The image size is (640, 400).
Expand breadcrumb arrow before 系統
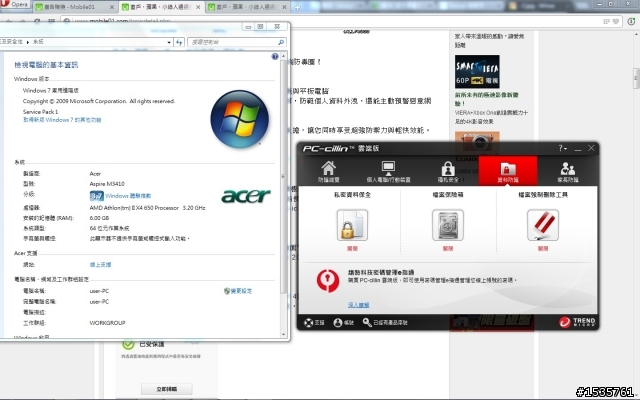(28, 42)
